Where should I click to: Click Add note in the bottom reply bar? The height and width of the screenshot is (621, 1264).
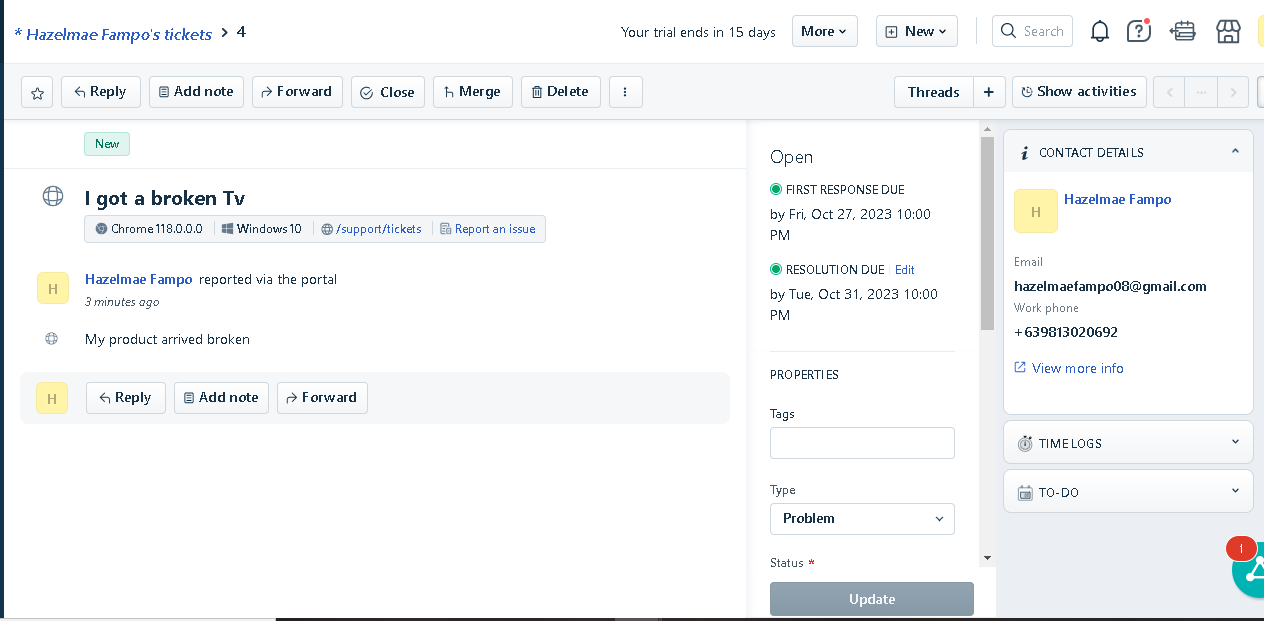pos(221,398)
